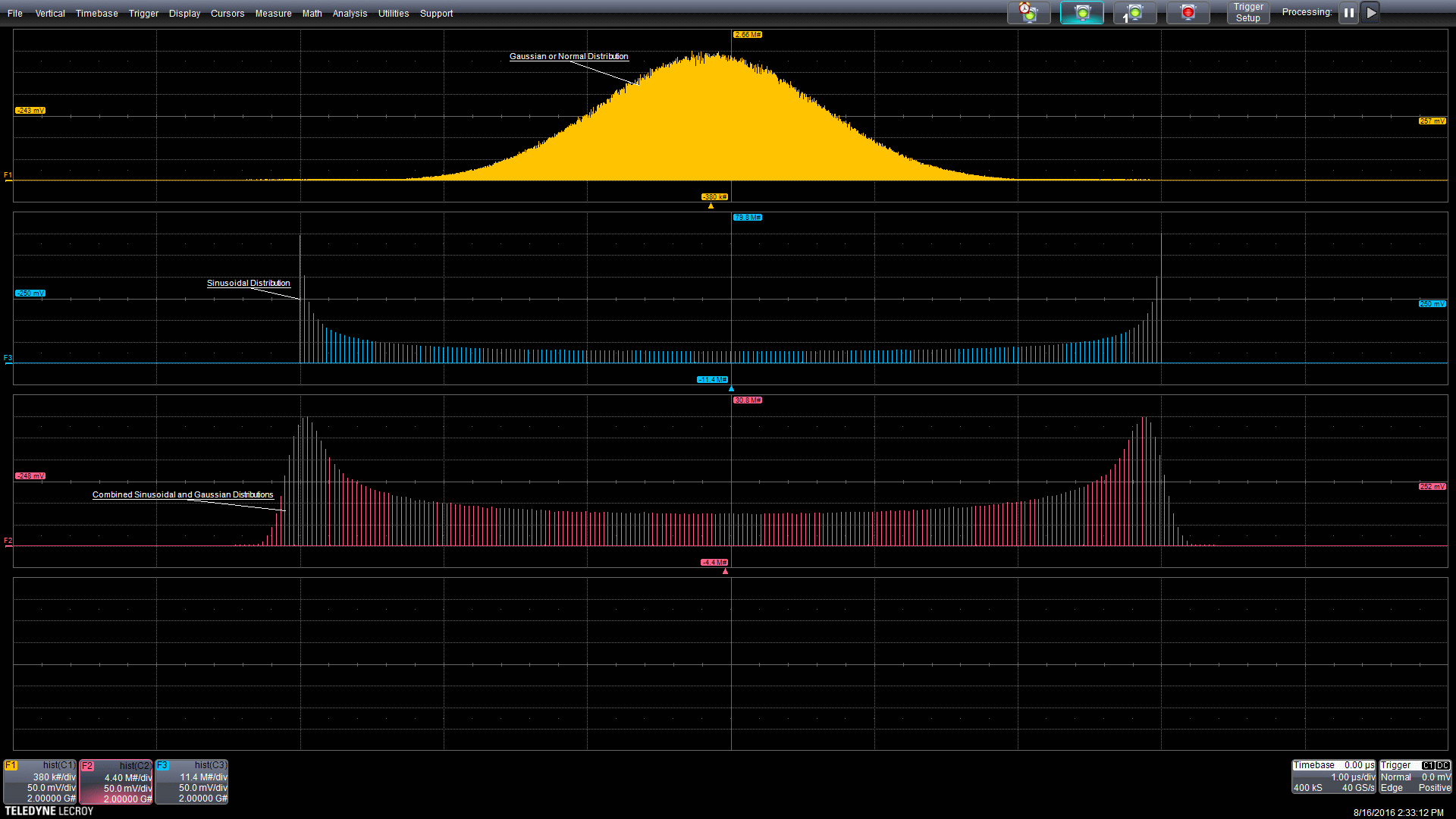Click the Gaussian or Normal Distribution label
Image resolution: width=1456 pixels, height=819 pixels.
[x=568, y=57]
